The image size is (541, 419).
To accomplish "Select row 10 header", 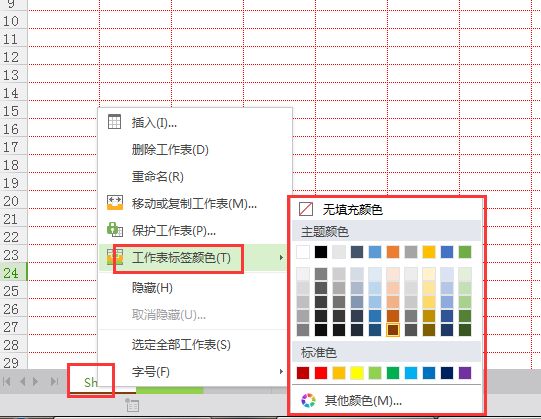I will tap(13, 21).
